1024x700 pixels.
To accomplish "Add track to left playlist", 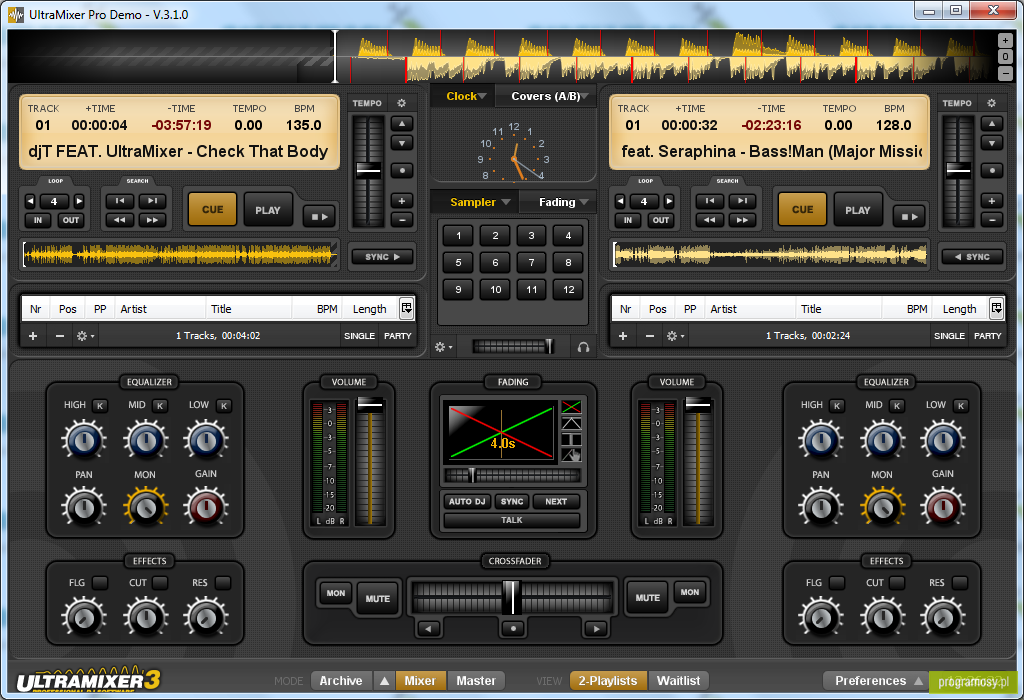I will coord(33,336).
